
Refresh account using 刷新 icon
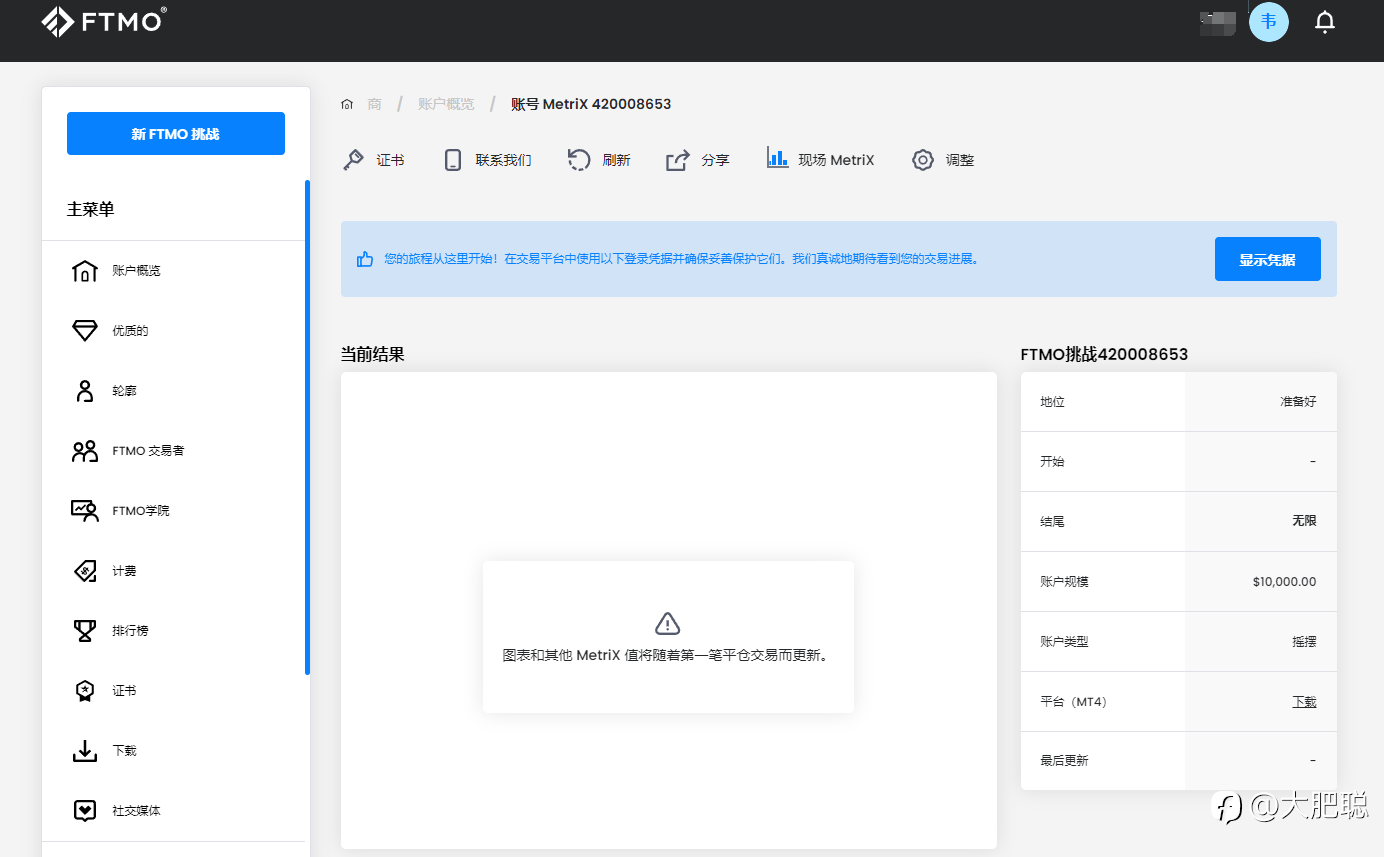click(579, 160)
